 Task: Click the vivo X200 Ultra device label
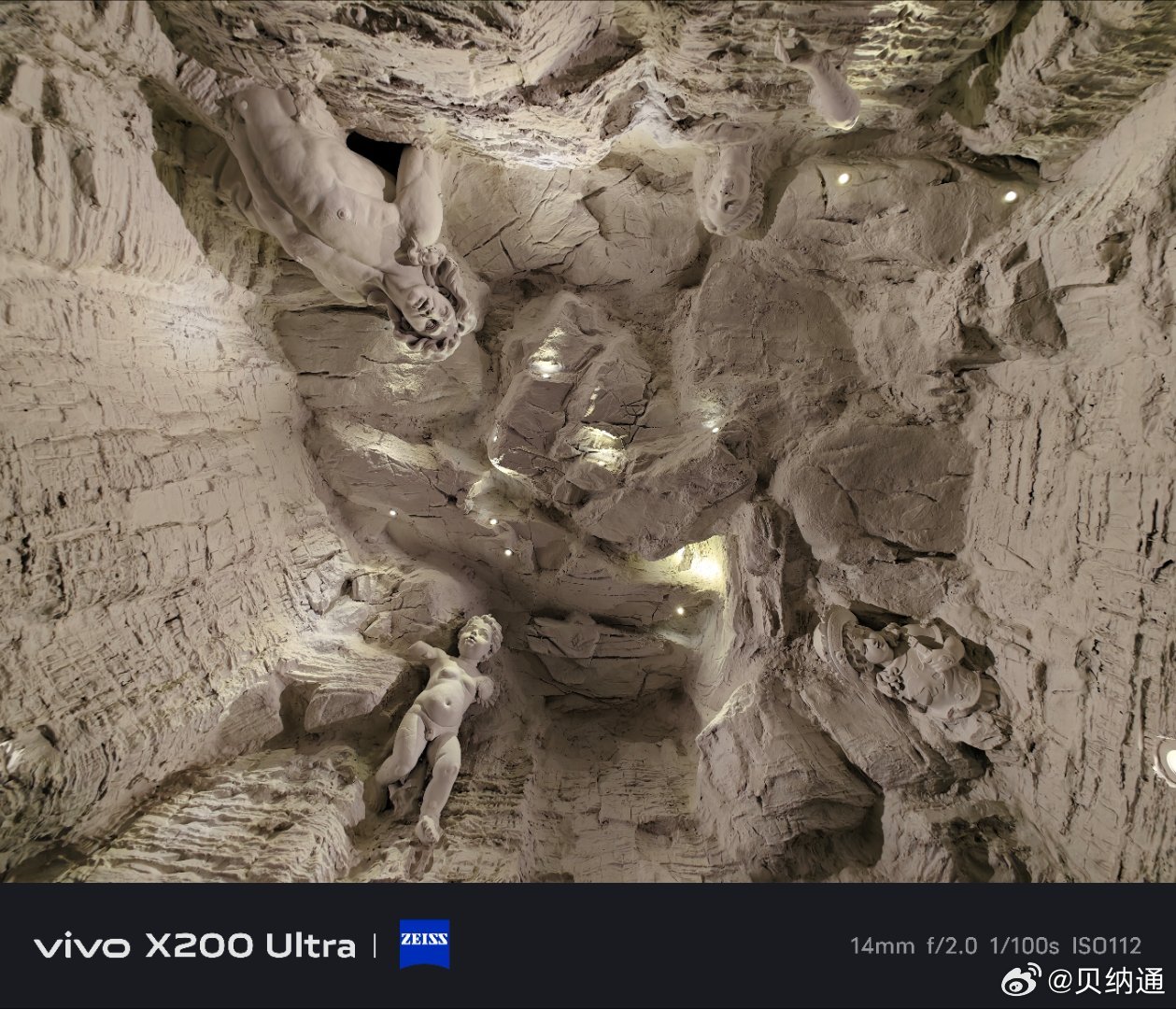[194, 945]
